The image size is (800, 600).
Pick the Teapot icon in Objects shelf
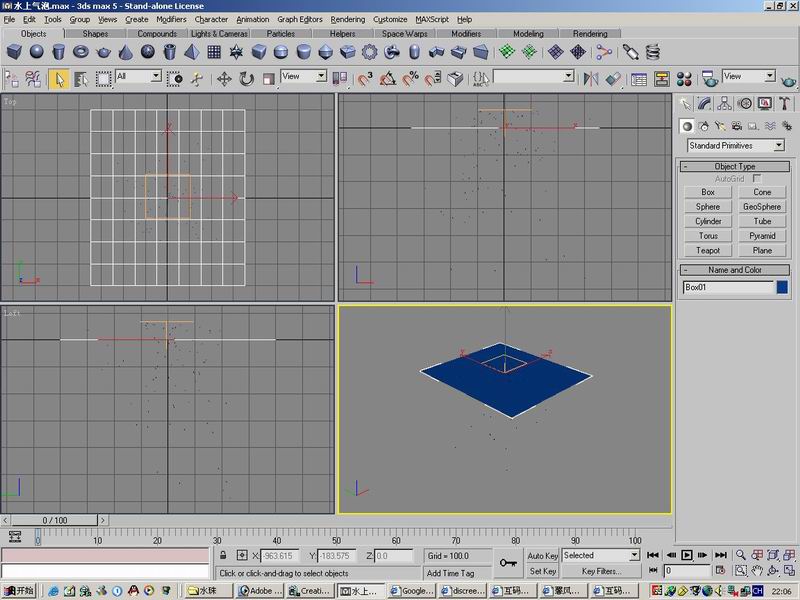coord(103,52)
